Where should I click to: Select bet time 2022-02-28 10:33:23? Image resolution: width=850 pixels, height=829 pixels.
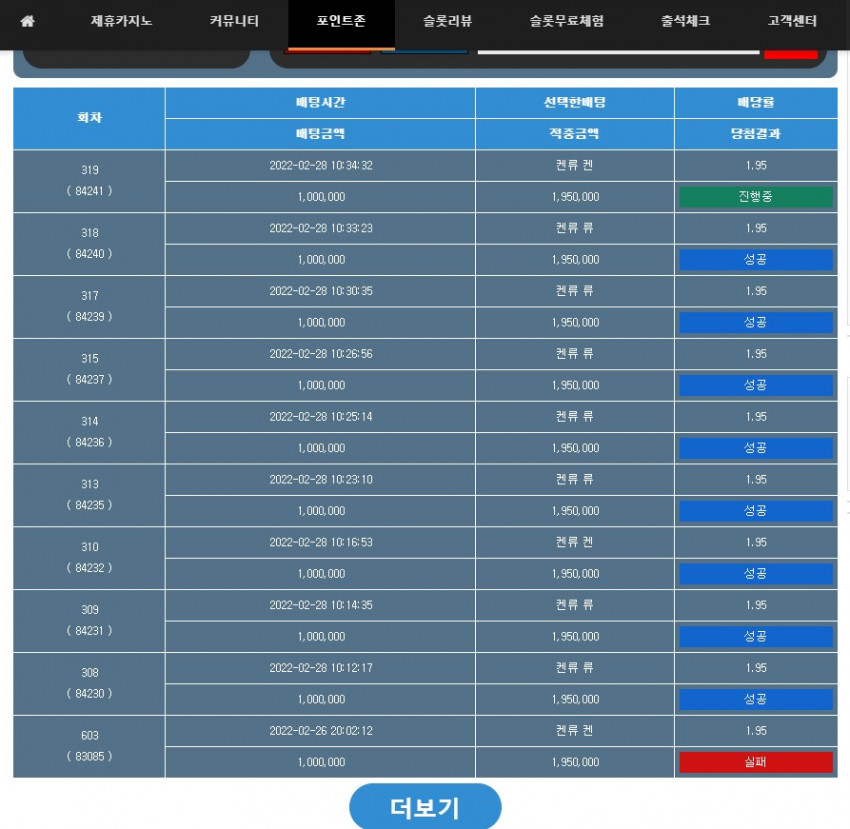(321, 228)
